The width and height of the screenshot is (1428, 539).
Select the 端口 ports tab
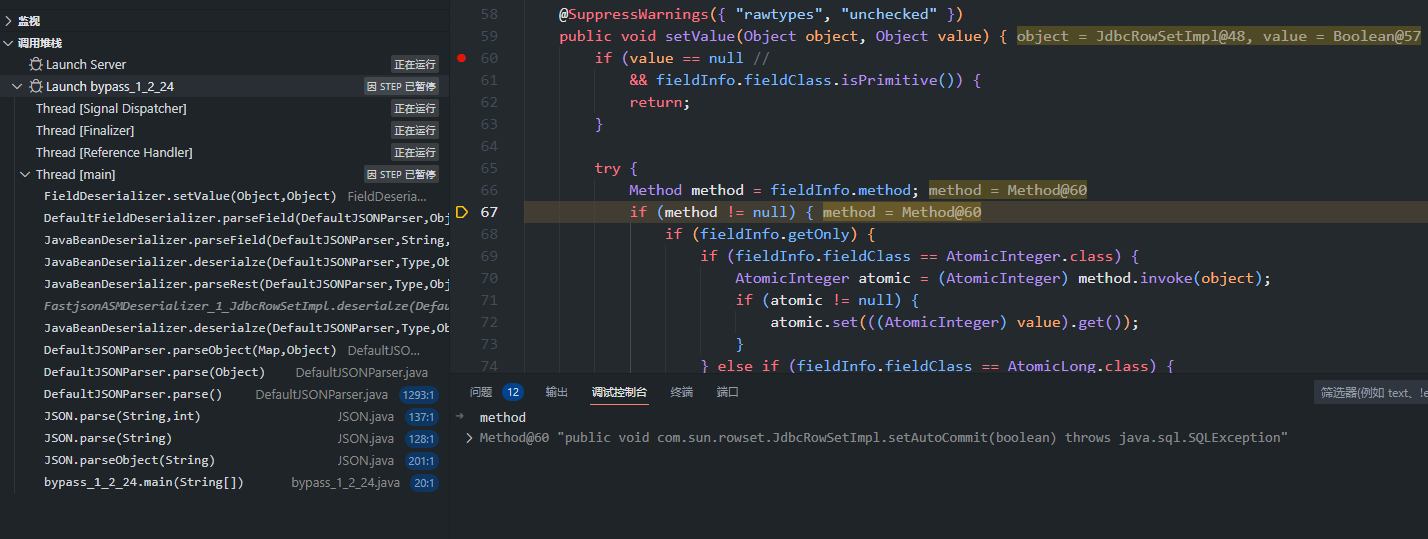coord(728,392)
